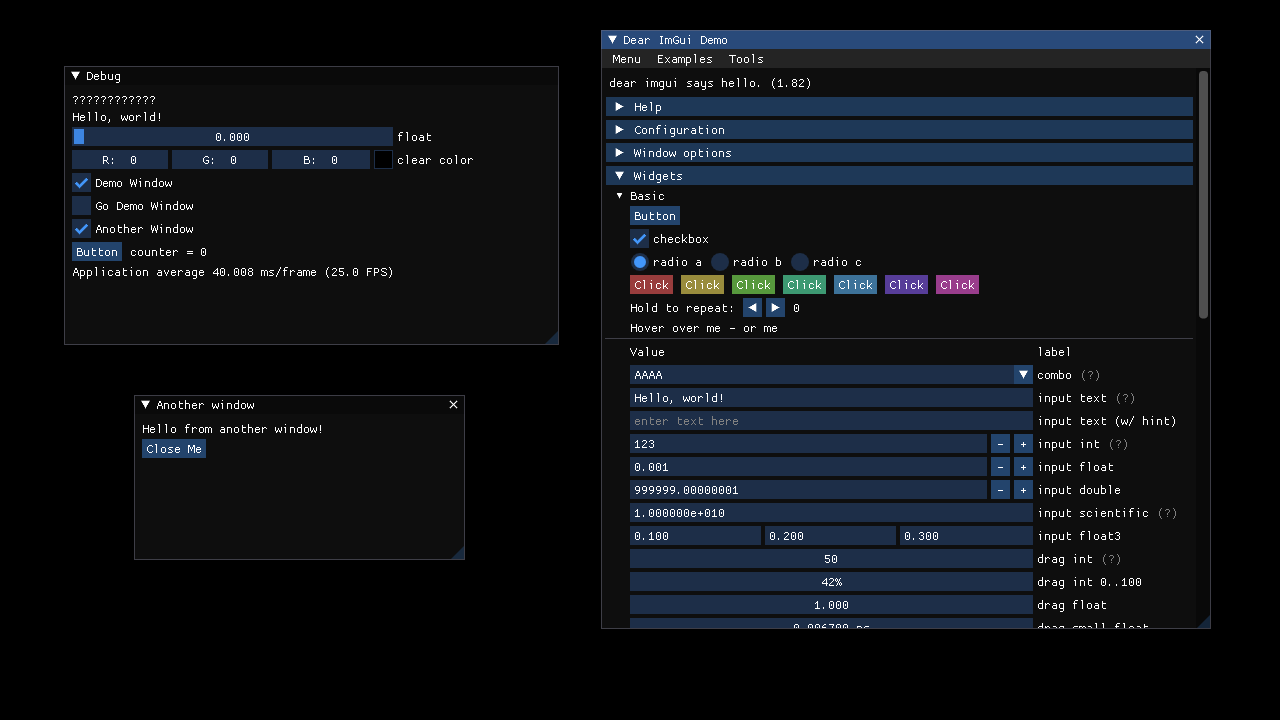Click the float slider in Debug window

click(232, 137)
